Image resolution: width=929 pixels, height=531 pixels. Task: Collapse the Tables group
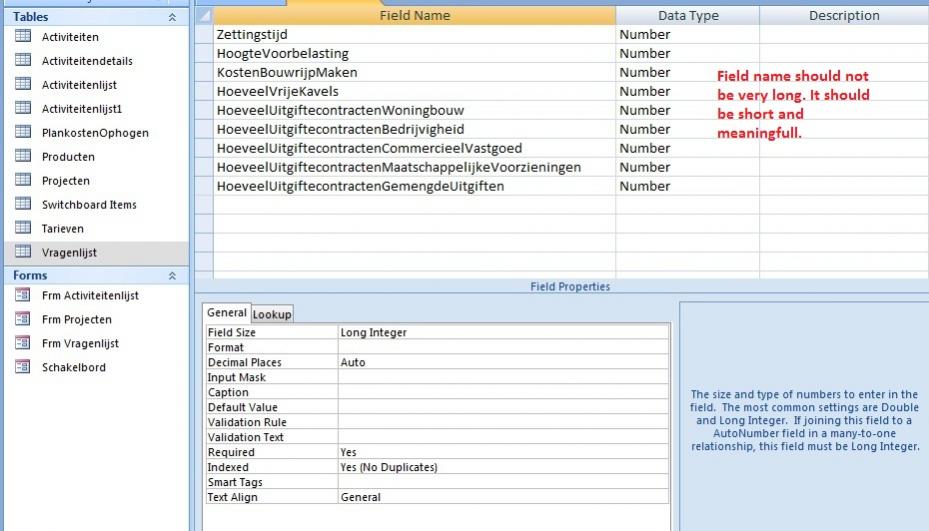click(171, 17)
